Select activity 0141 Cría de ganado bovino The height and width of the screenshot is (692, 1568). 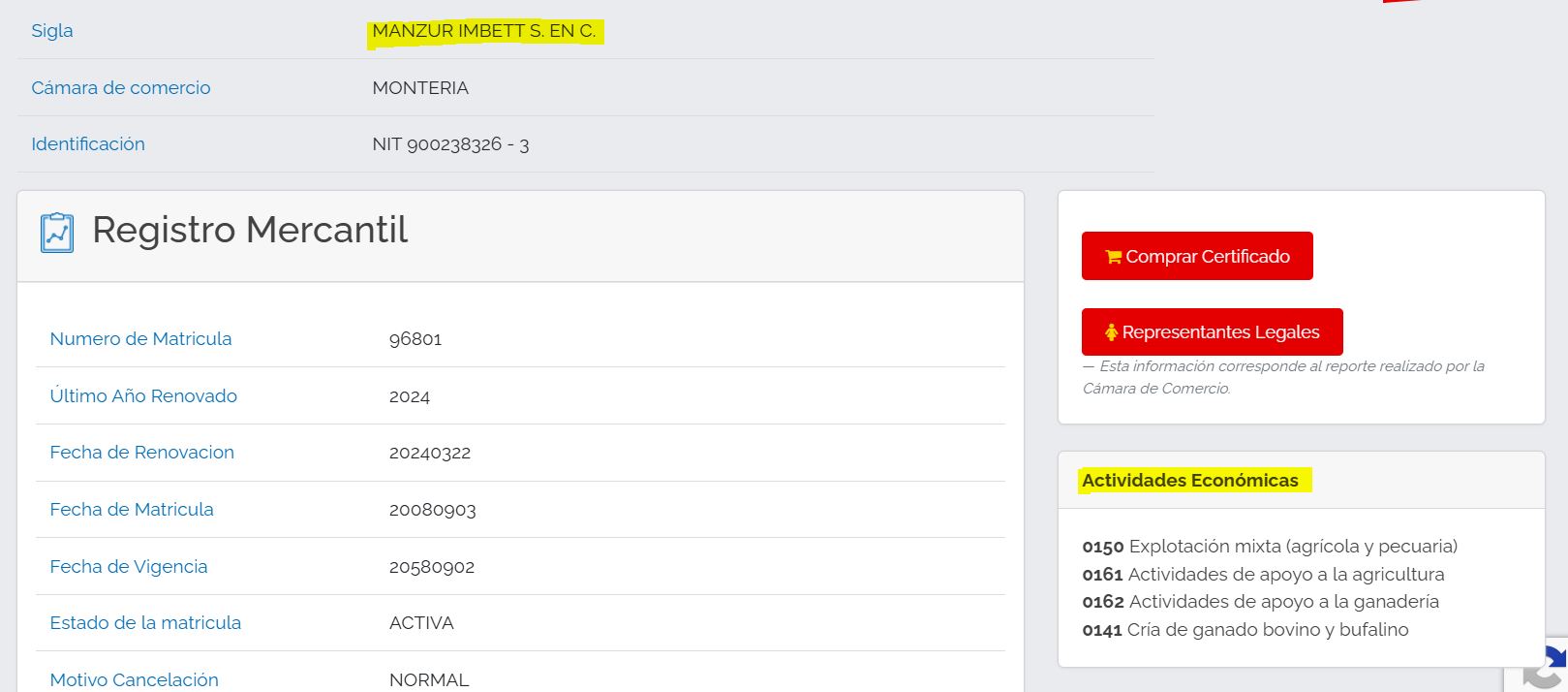[x=1245, y=630]
